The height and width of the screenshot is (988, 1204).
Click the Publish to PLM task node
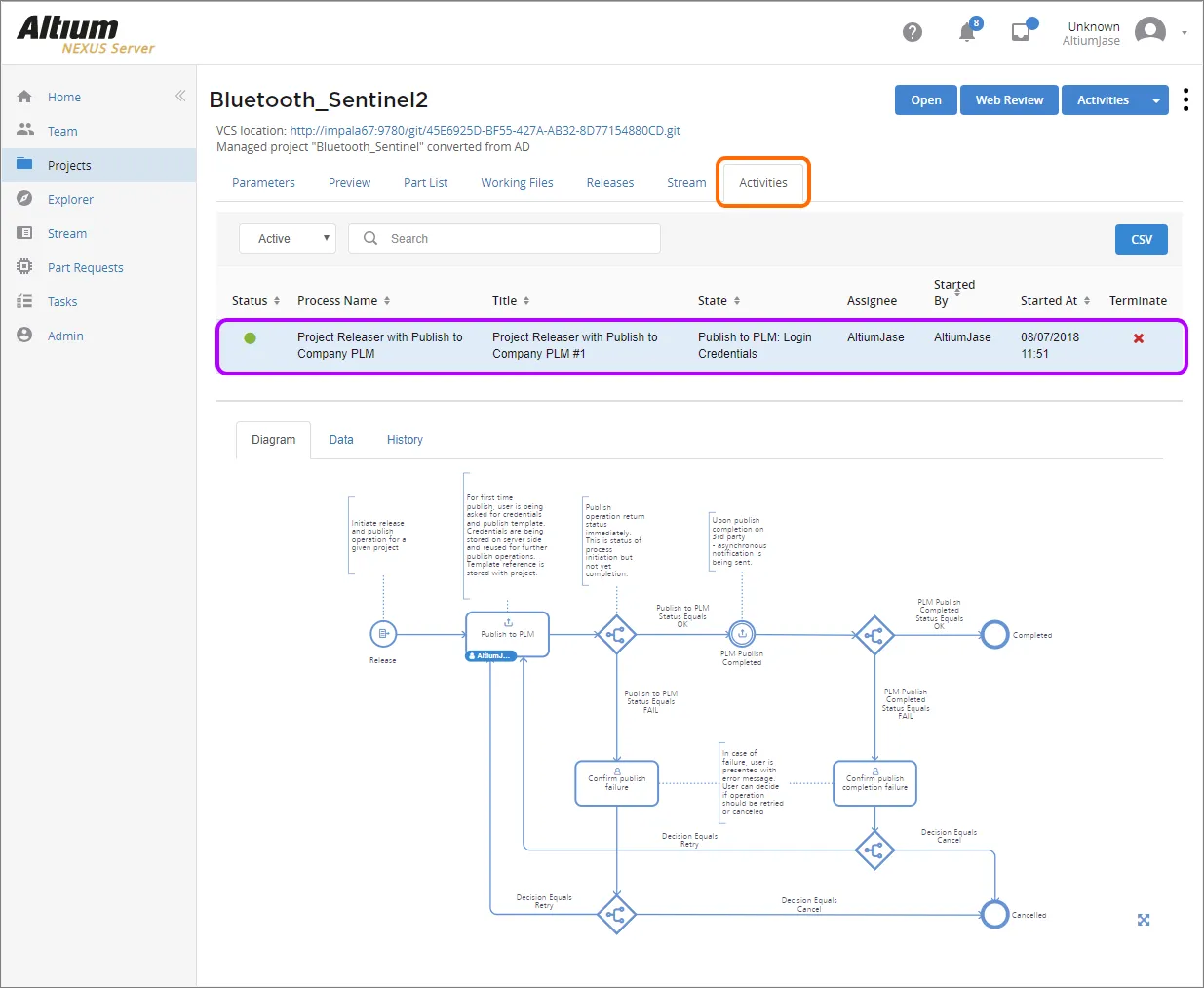[x=507, y=634]
